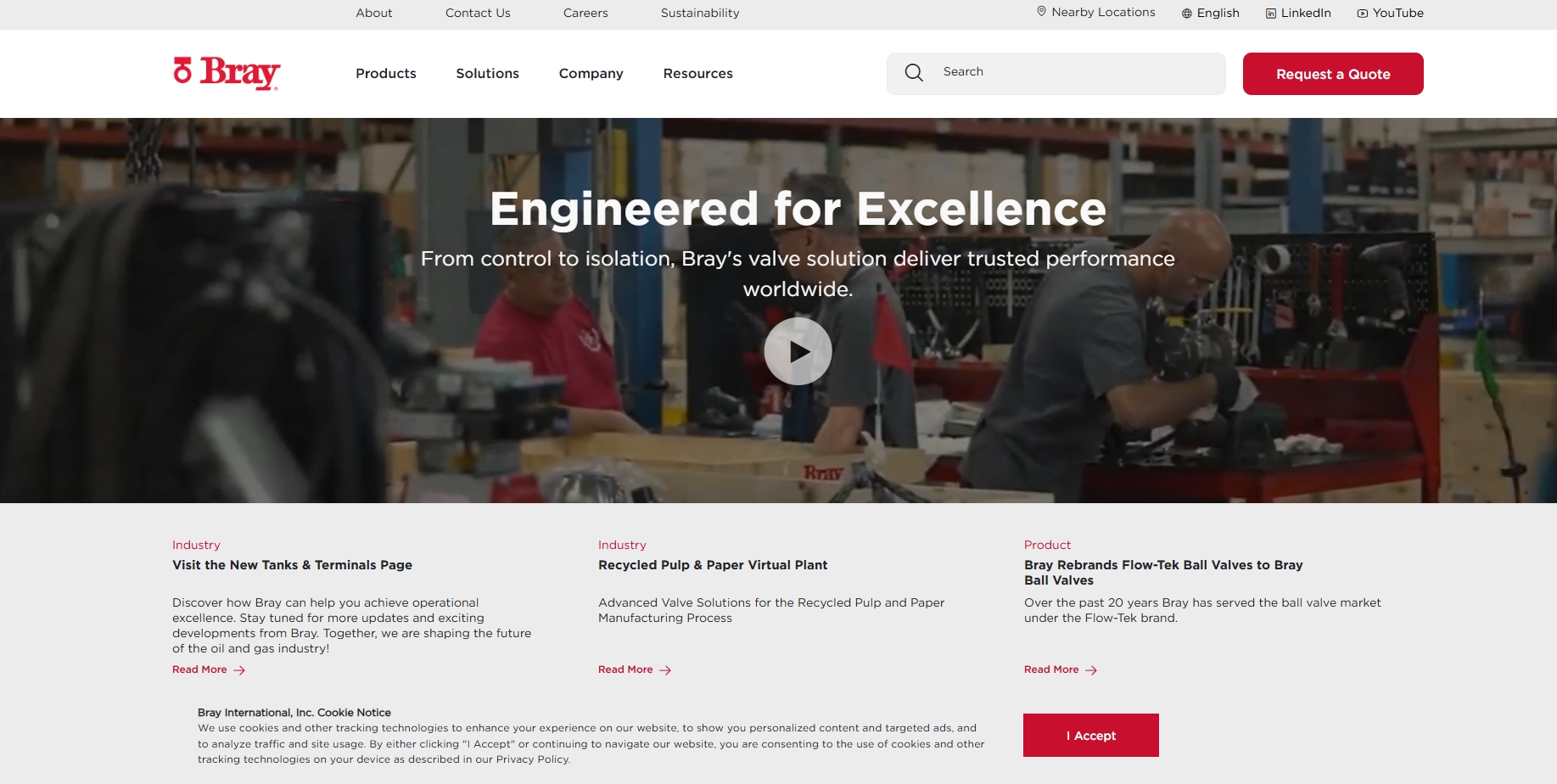
Task: Open Bray Rebrands Flow-Tek Ball Valves heading
Action: pos(1163,573)
